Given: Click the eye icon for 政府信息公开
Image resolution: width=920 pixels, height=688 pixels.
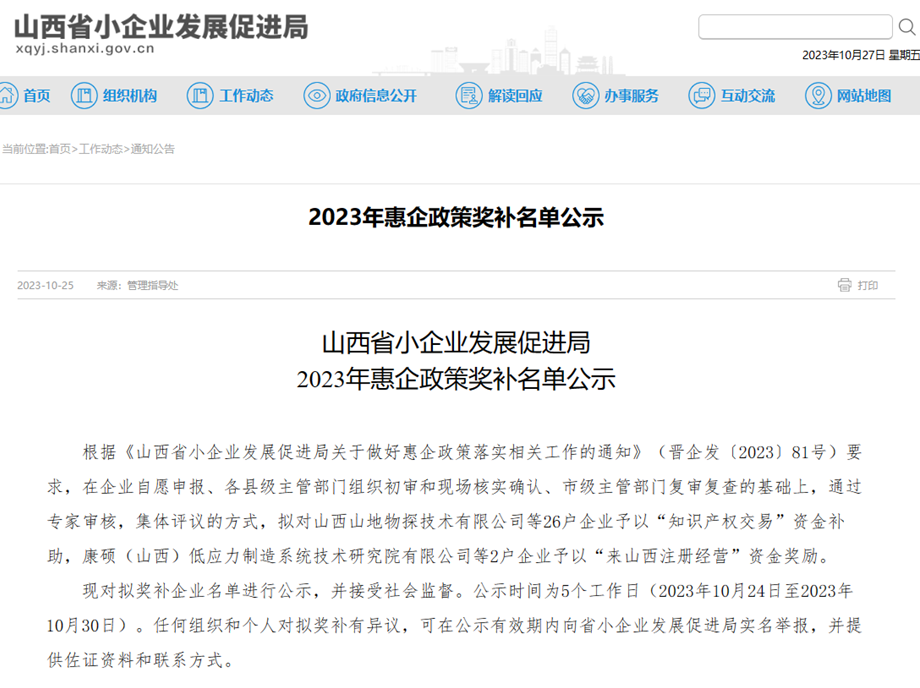Looking at the screenshot, I should [x=317, y=96].
